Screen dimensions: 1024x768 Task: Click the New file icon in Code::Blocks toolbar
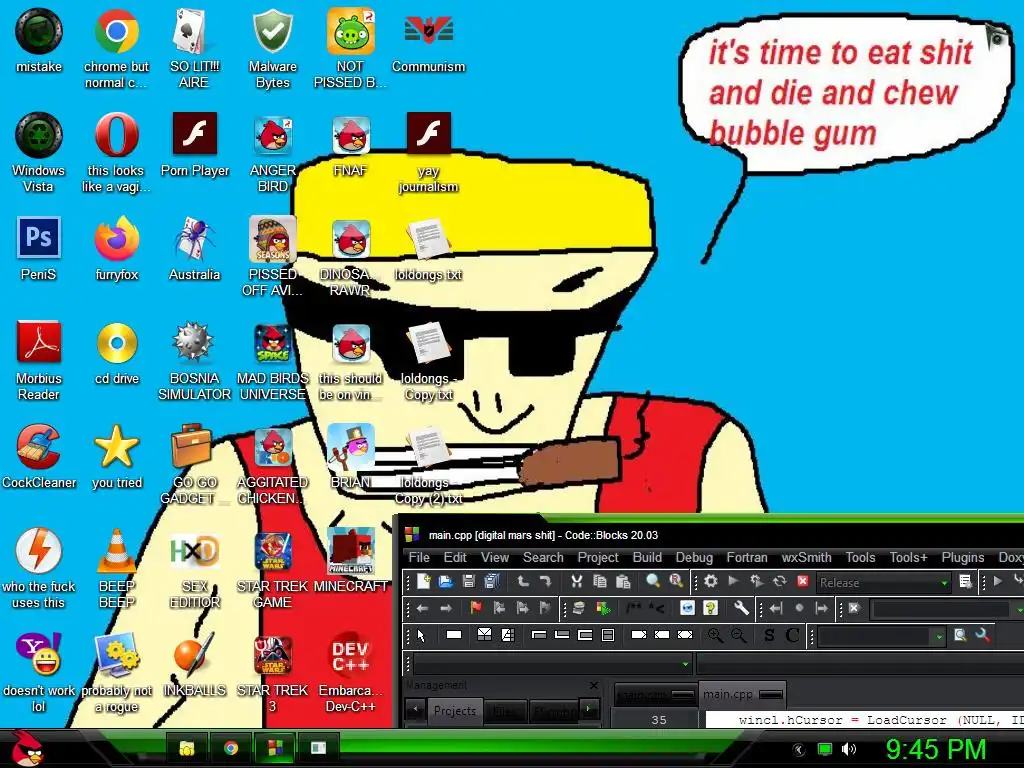click(423, 581)
